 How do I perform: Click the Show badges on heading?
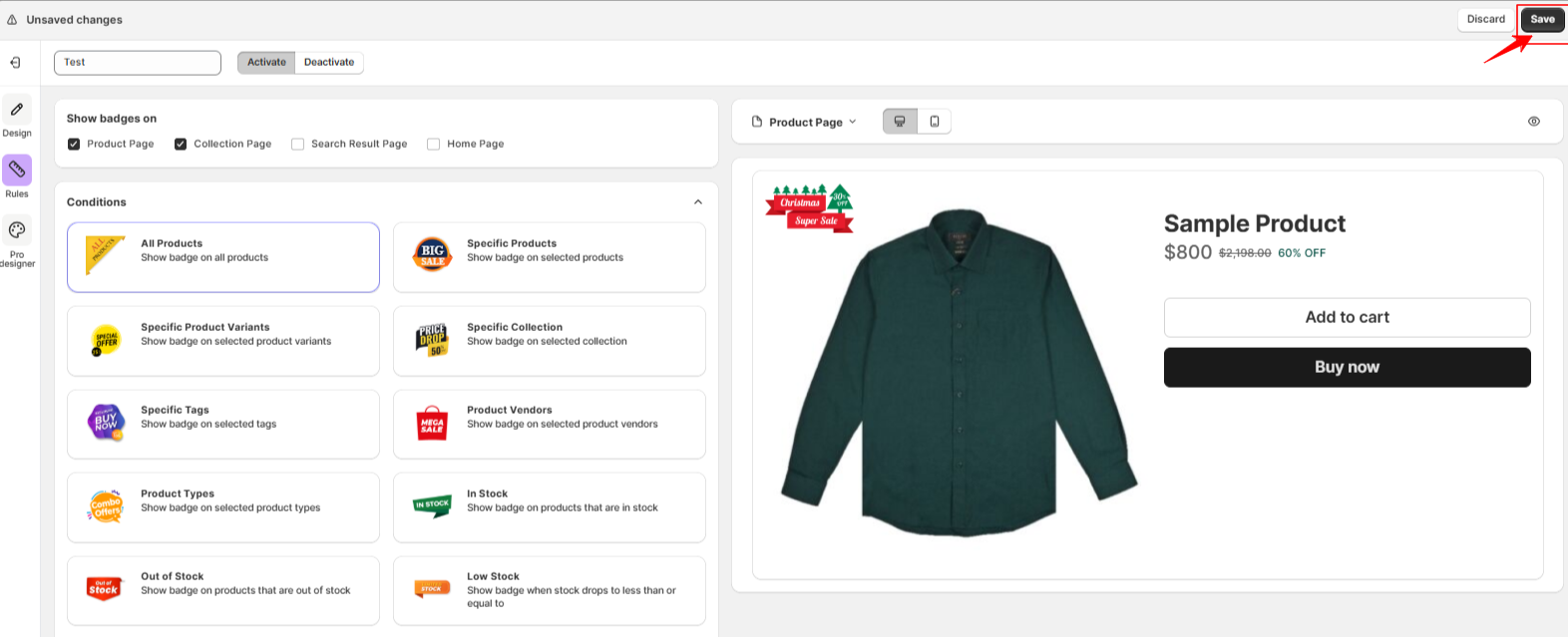click(x=112, y=119)
